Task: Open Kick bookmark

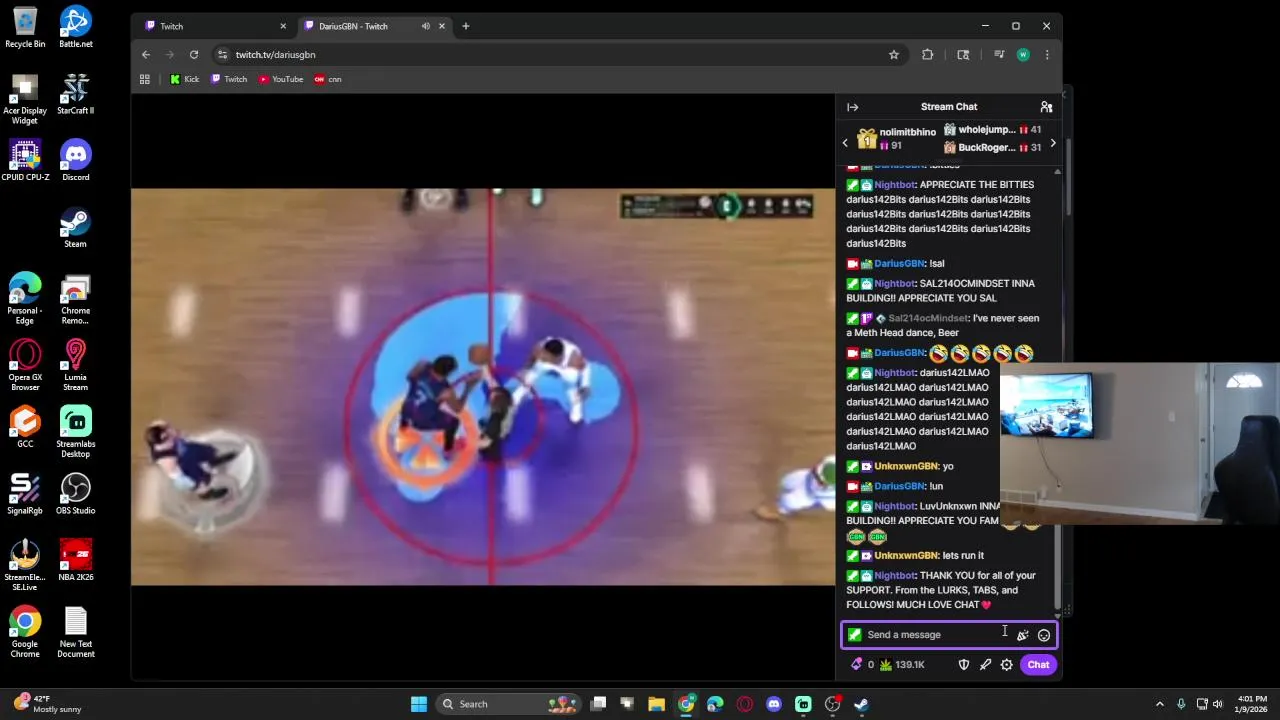Action: click(x=185, y=79)
